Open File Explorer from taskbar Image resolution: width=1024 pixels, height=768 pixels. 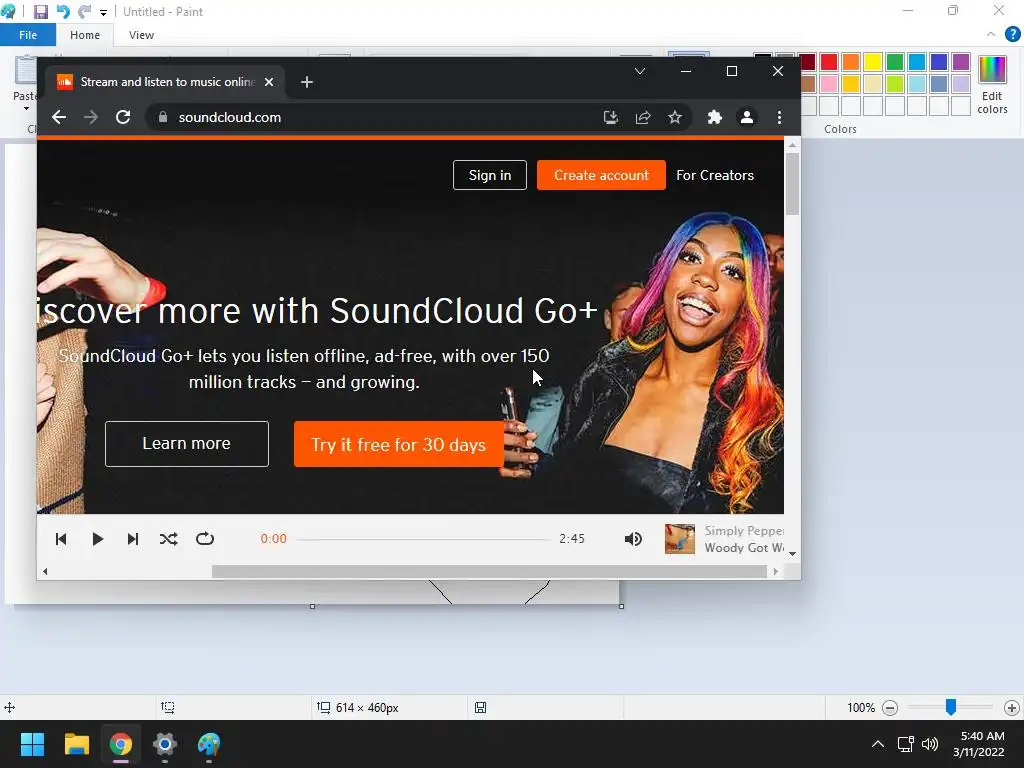pos(76,744)
